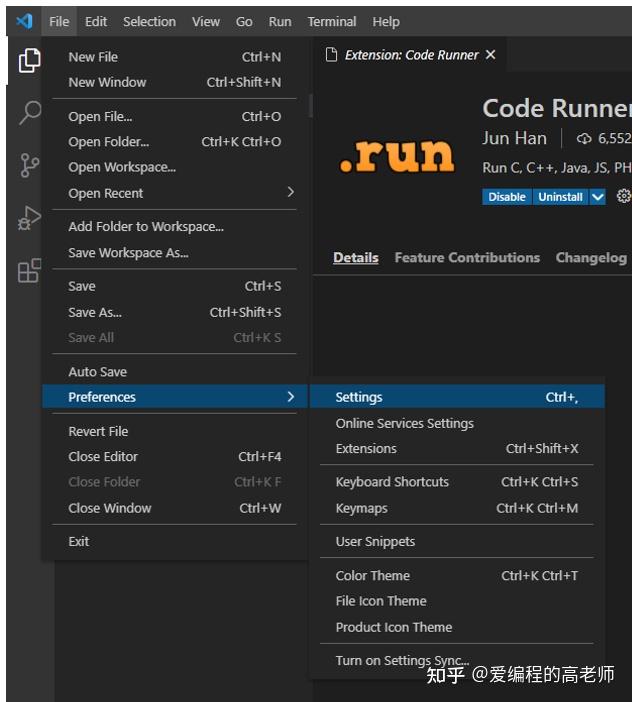
Task: Open Code Runner manage gear icon
Action: tap(623, 196)
